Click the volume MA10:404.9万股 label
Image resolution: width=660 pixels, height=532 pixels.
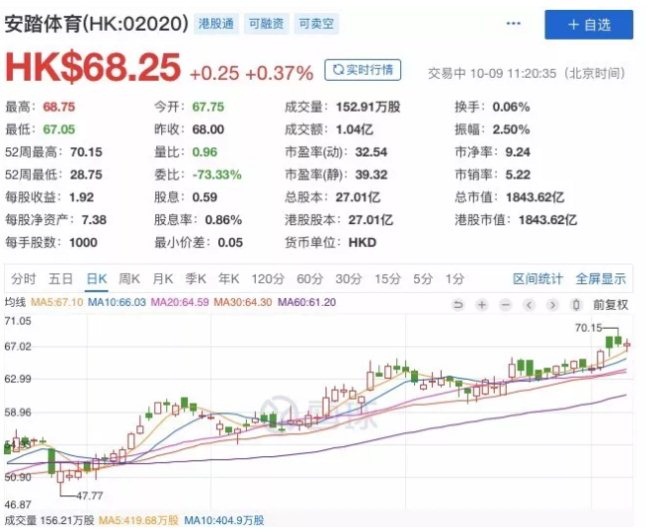coord(224,521)
